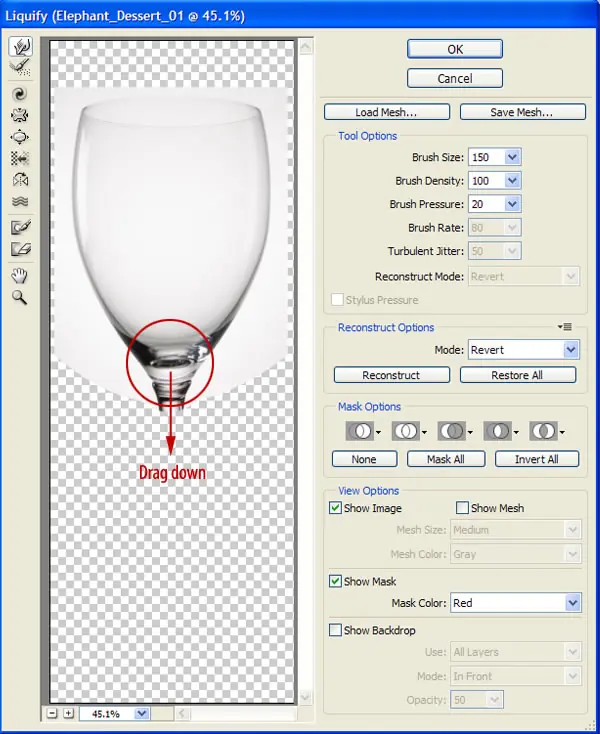Enable the Show Mesh checkbox

(x=462, y=508)
